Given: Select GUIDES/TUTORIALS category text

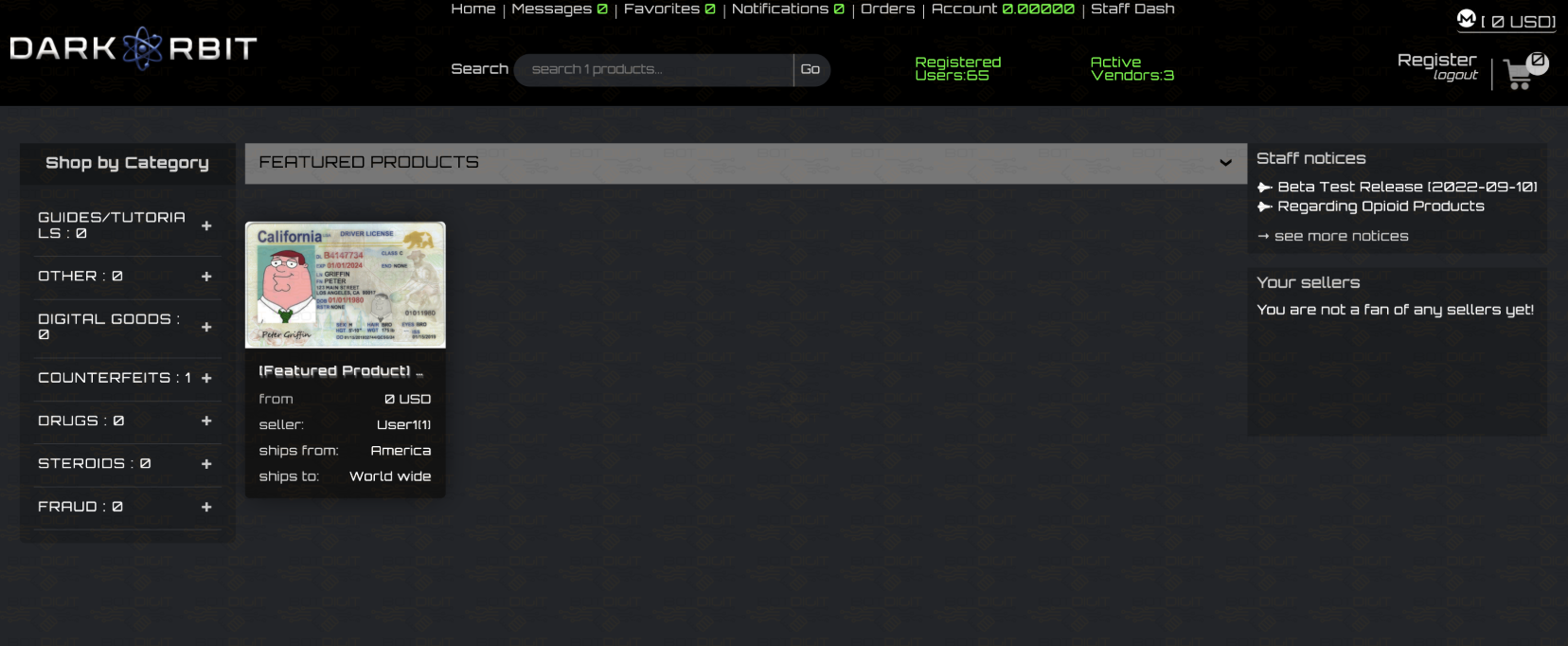Looking at the screenshot, I should pos(112,225).
